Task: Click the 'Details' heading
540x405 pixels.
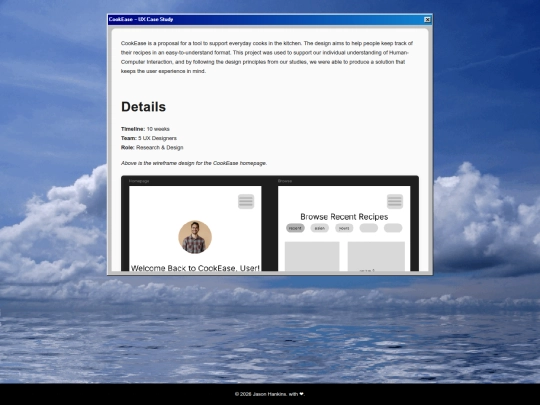Action: click(143, 107)
